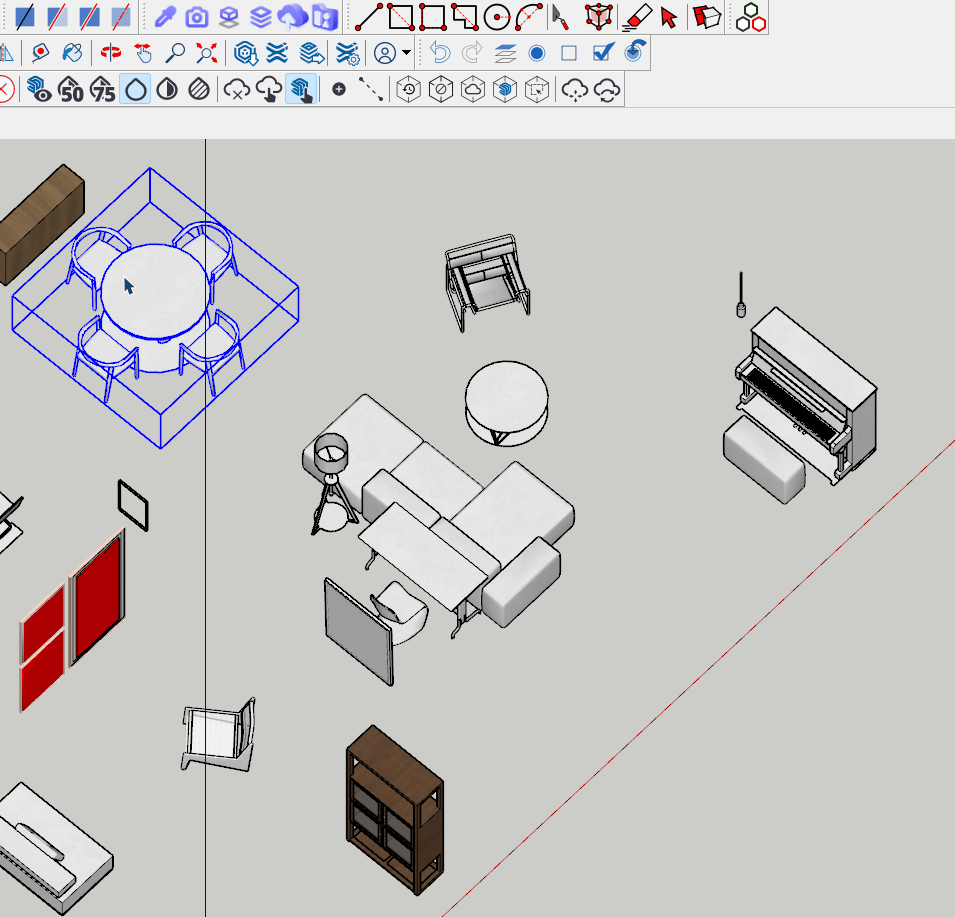
Task: Click the cloud upload icon in top toolbar
Action: pos(293,17)
